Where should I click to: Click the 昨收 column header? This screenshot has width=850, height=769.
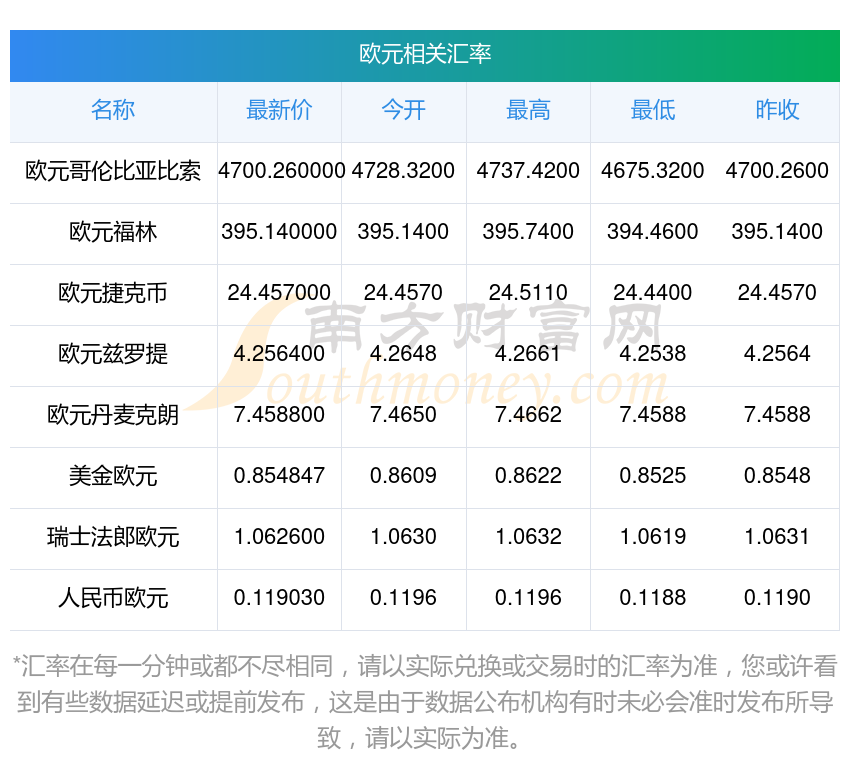777,110
